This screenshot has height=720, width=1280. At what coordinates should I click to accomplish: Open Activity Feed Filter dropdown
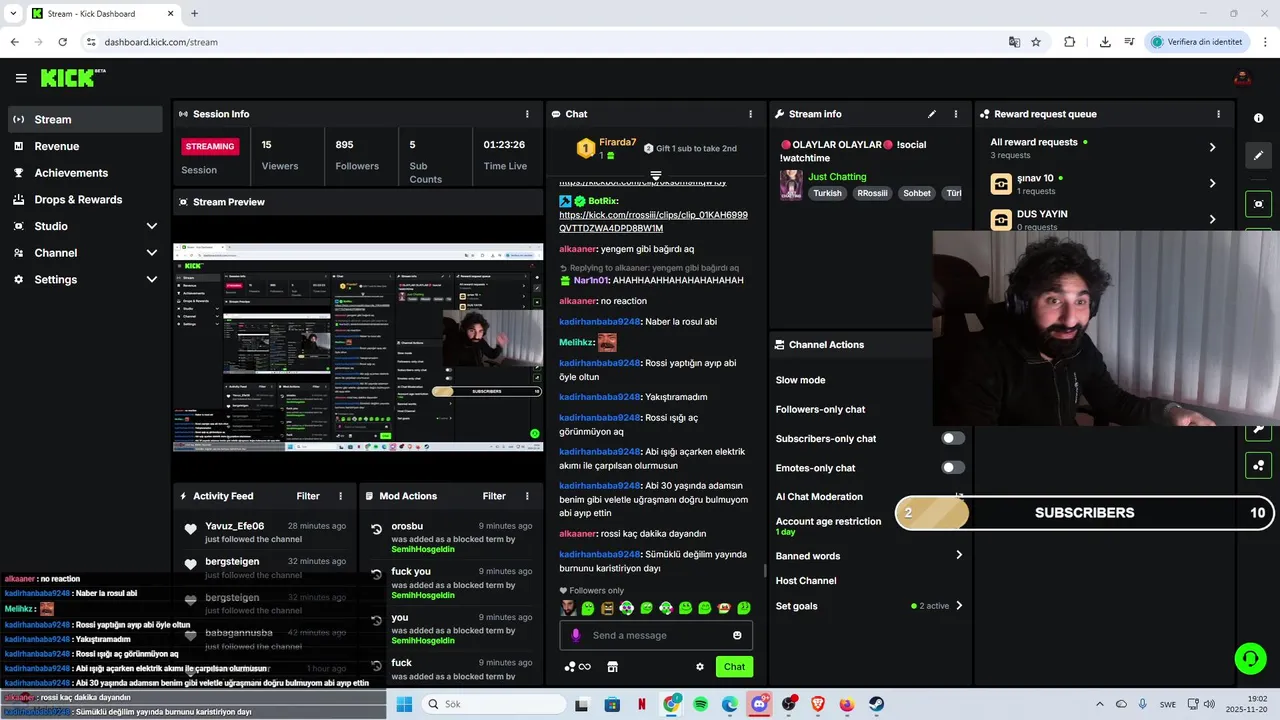point(308,496)
